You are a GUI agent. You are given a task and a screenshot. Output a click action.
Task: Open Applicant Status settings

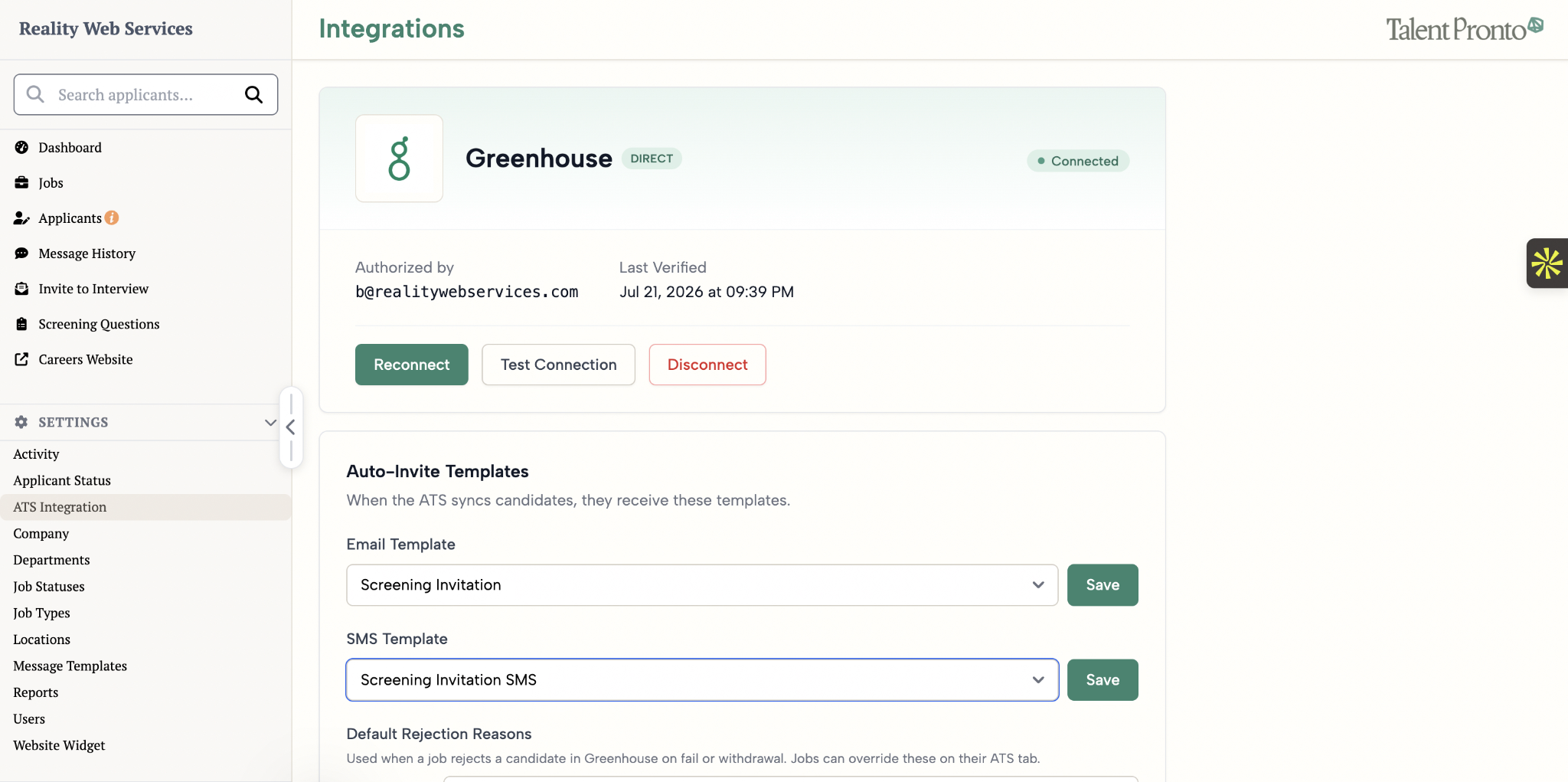(x=62, y=480)
